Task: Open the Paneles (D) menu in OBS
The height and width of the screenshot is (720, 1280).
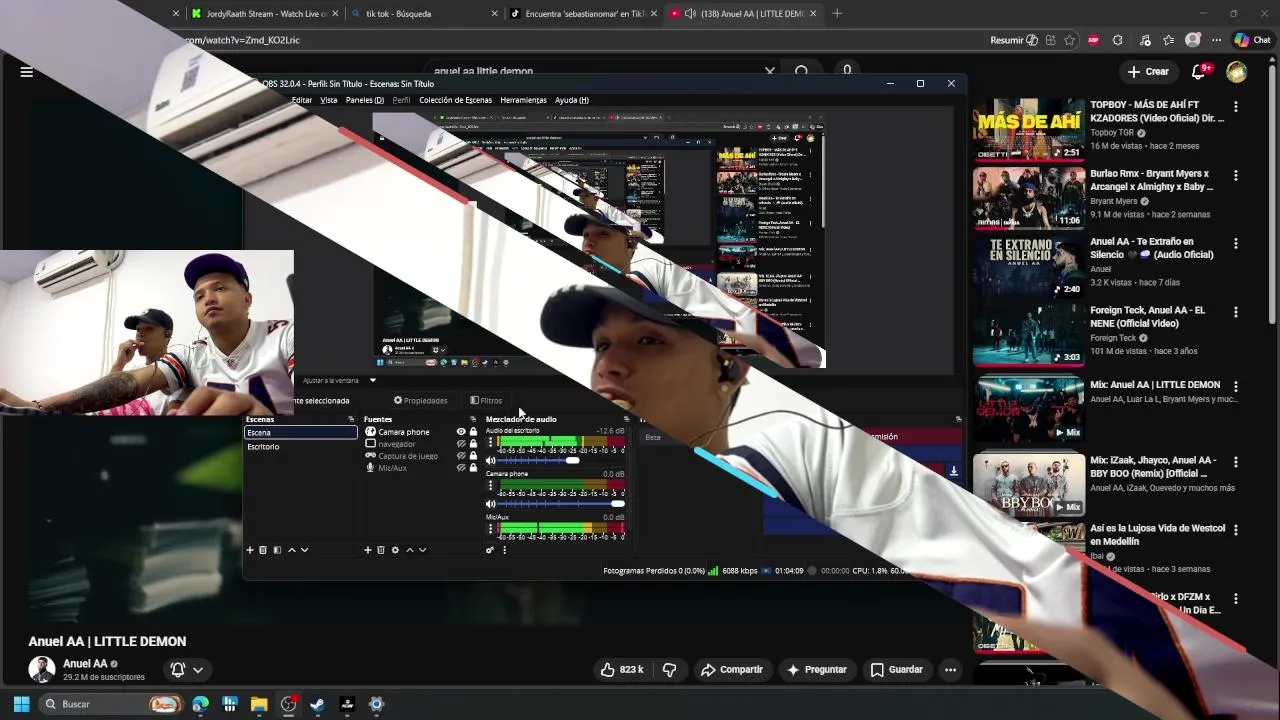Action: point(365,100)
